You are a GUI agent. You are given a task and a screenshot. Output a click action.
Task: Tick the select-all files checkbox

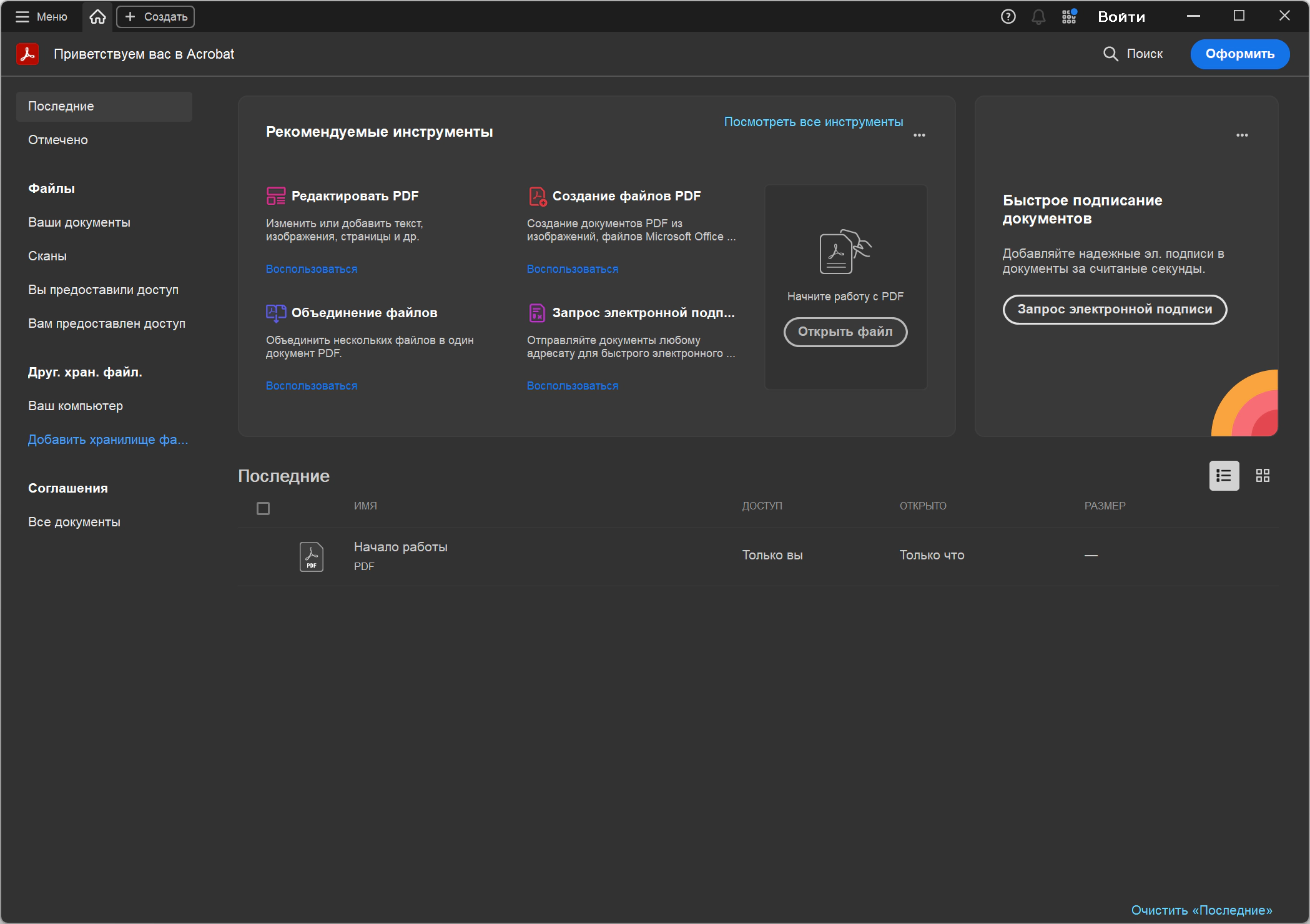coord(263,509)
